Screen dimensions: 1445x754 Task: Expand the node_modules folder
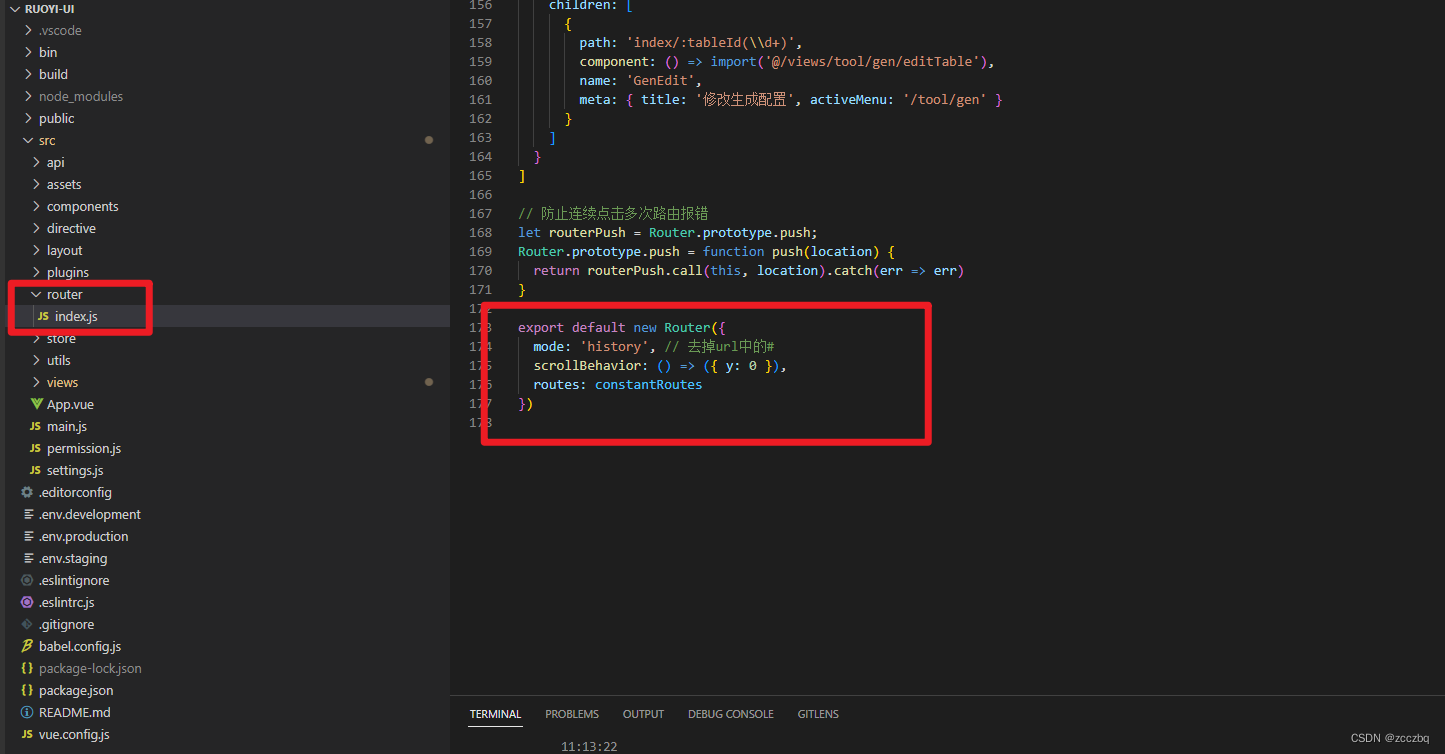tap(28, 96)
